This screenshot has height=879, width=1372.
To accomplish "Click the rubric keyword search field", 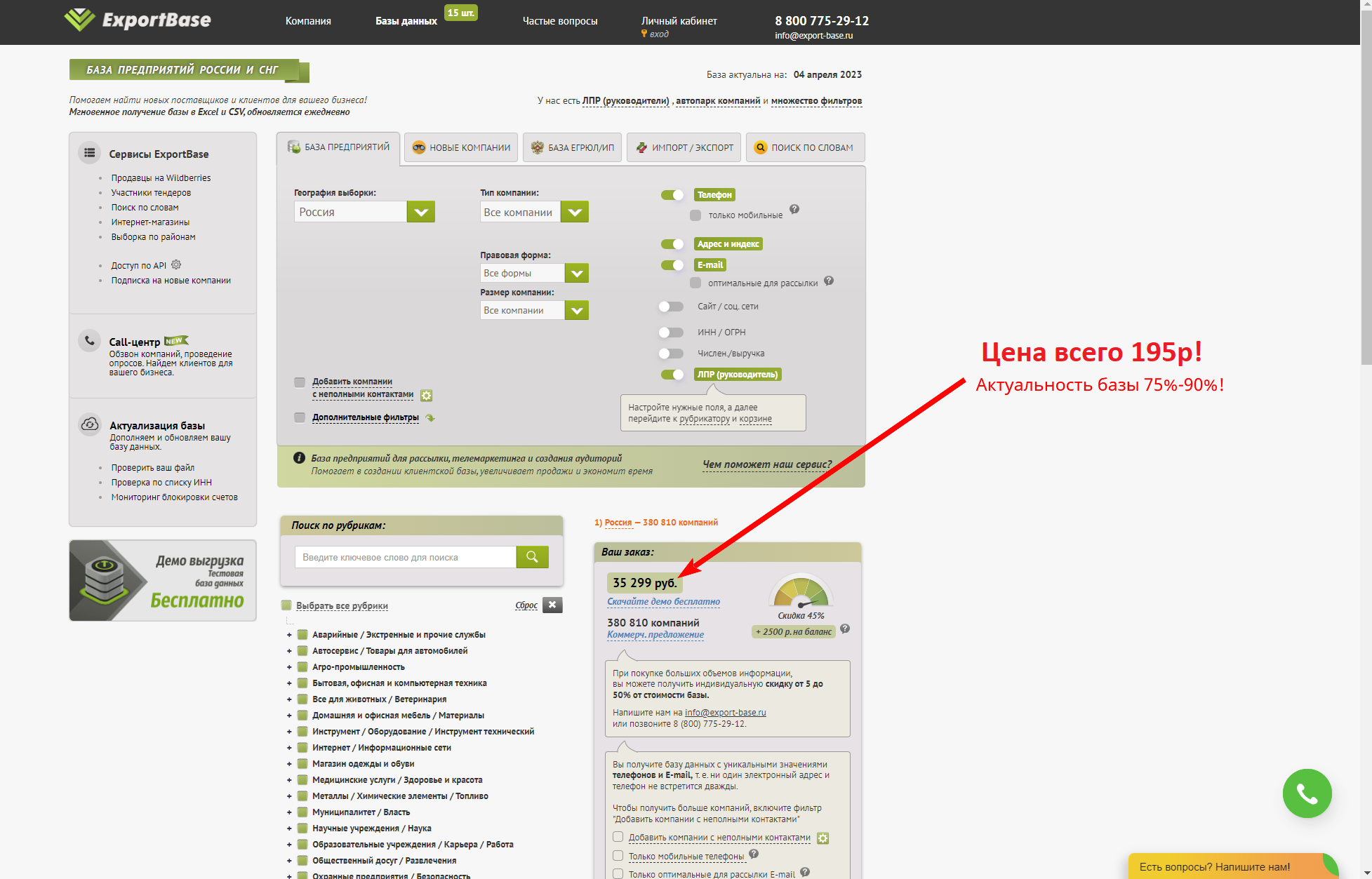I will tap(406, 557).
